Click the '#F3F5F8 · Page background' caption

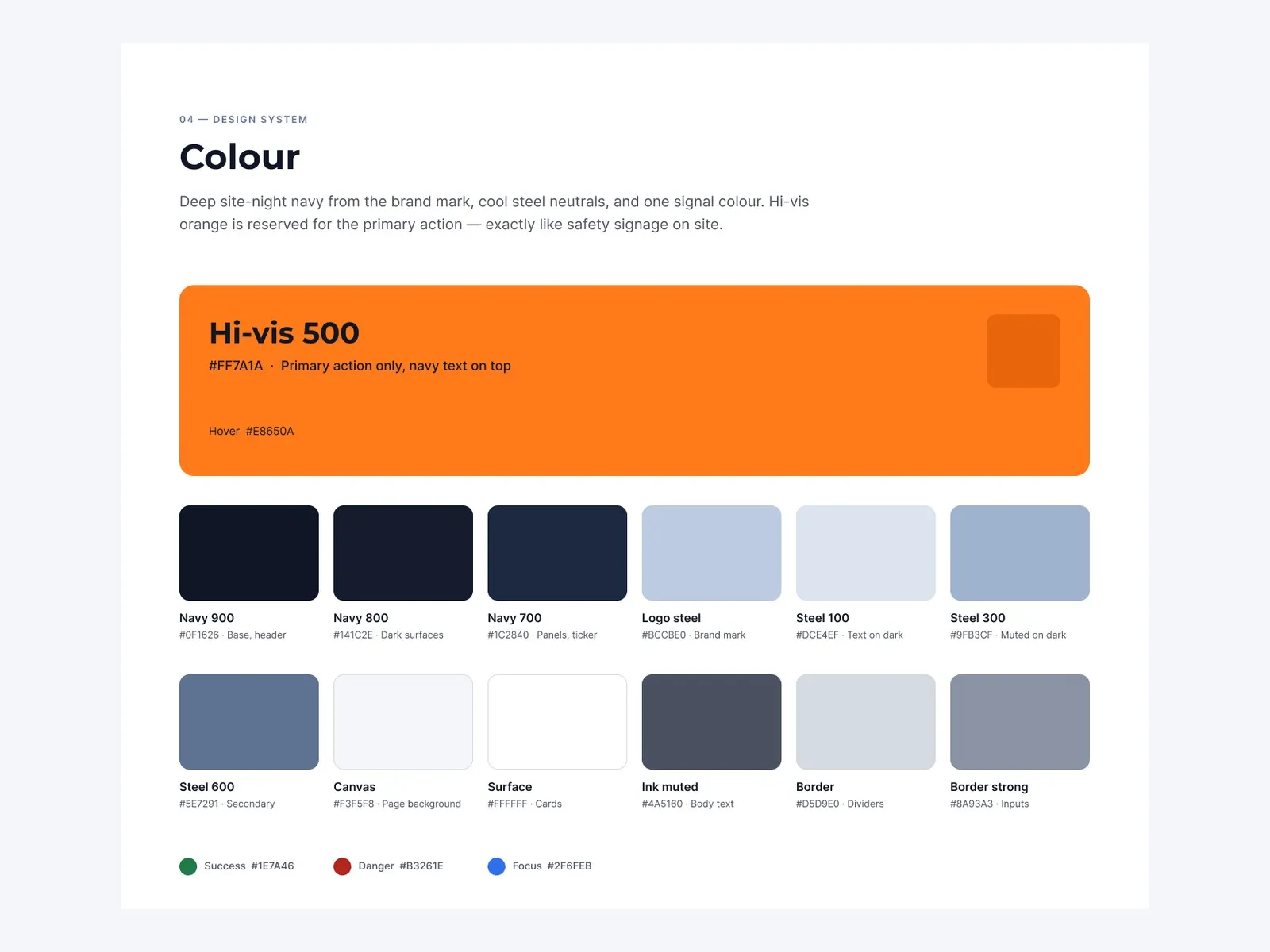tap(397, 804)
